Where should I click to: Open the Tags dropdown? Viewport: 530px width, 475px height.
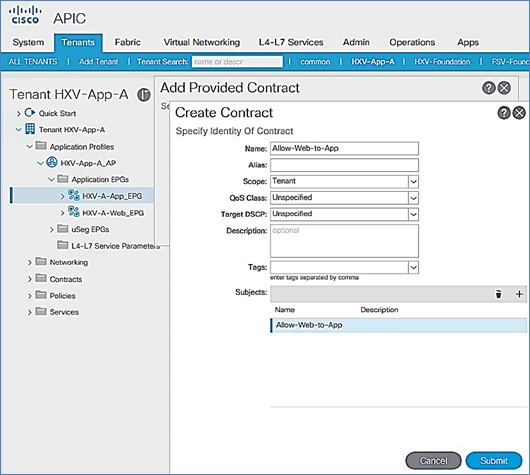click(x=413, y=267)
